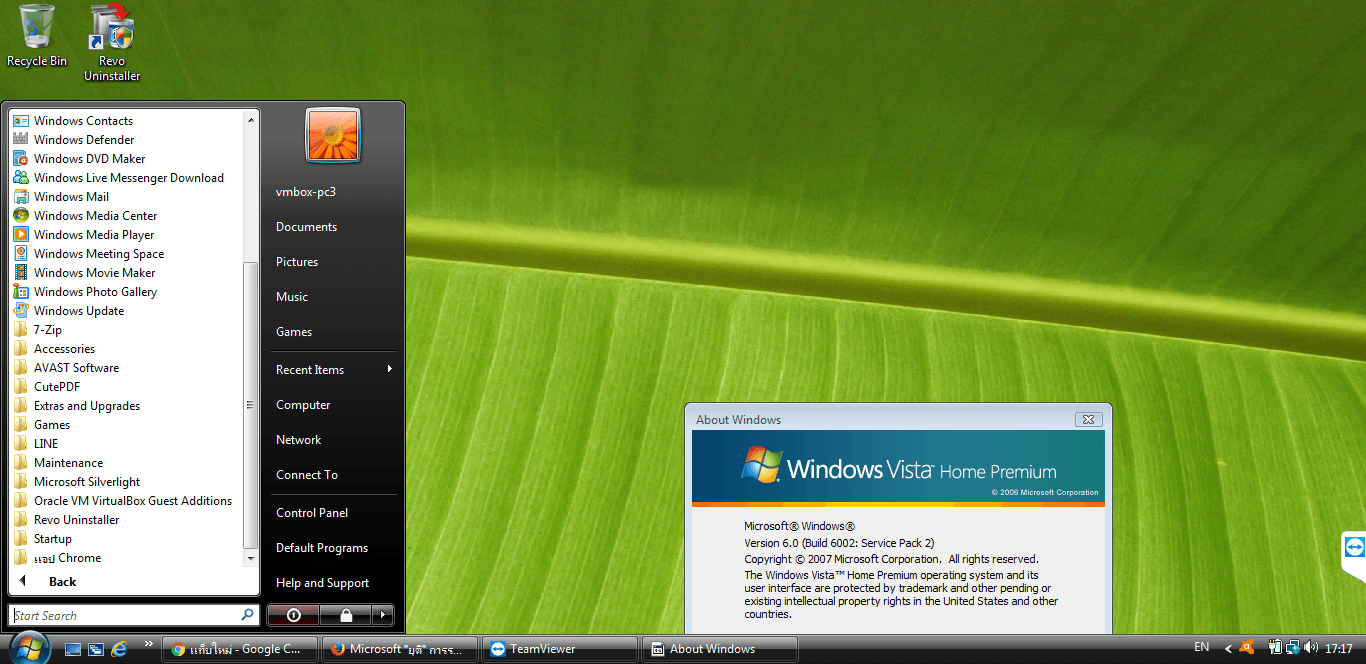Viewport: 1366px width, 664px height.
Task: Show hidden tray icons with the arrow
Action: coord(1228,648)
